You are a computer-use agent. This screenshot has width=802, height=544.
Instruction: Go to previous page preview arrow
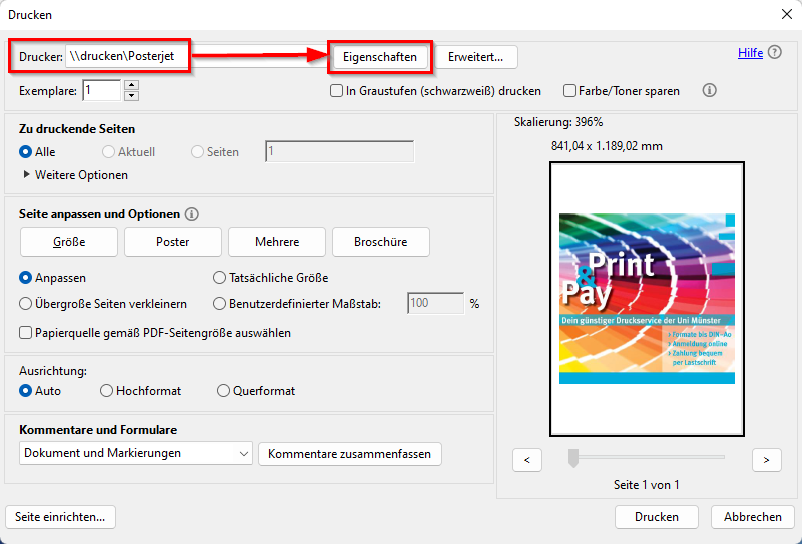[x=527, y=460]
